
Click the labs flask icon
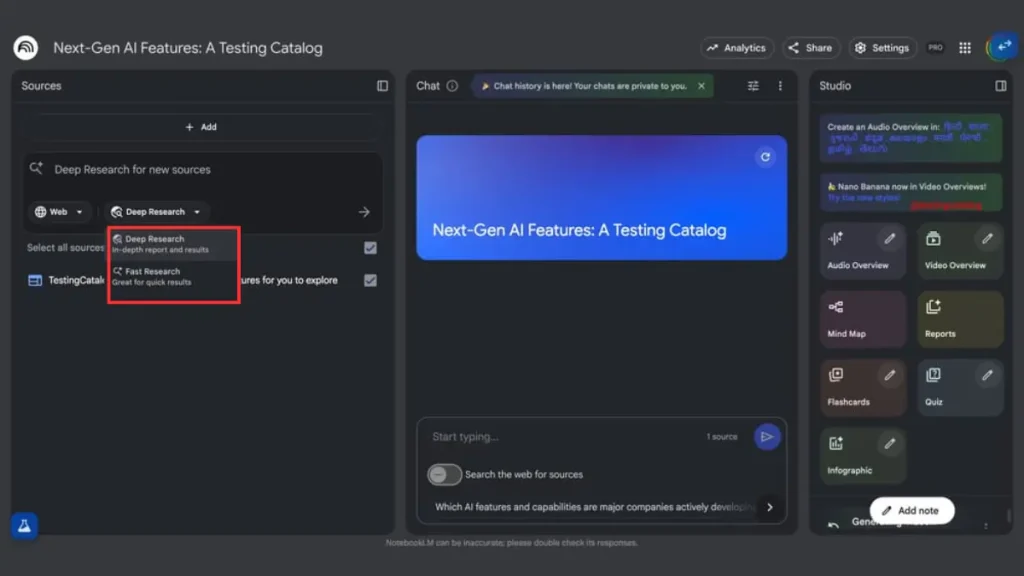25,526
